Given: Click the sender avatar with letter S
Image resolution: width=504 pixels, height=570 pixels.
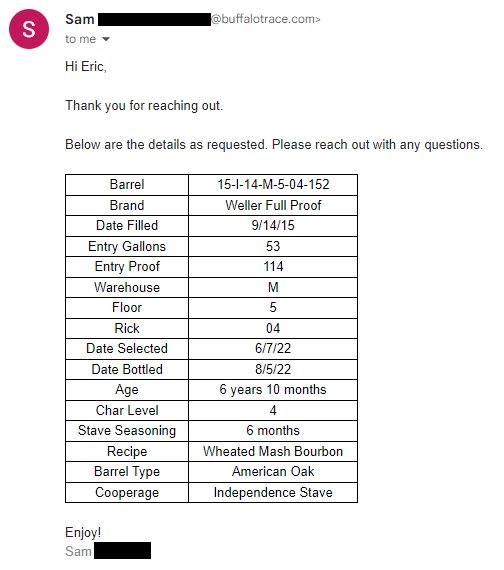Looking at the screenshot, I should (29, 29).
